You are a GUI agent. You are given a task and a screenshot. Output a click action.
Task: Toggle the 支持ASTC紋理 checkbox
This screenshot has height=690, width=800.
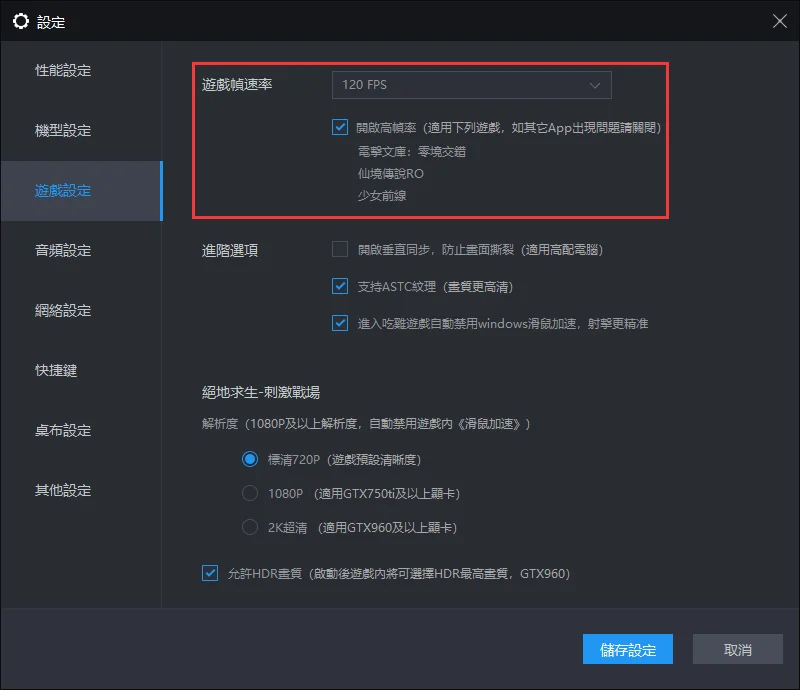(340, 286)
